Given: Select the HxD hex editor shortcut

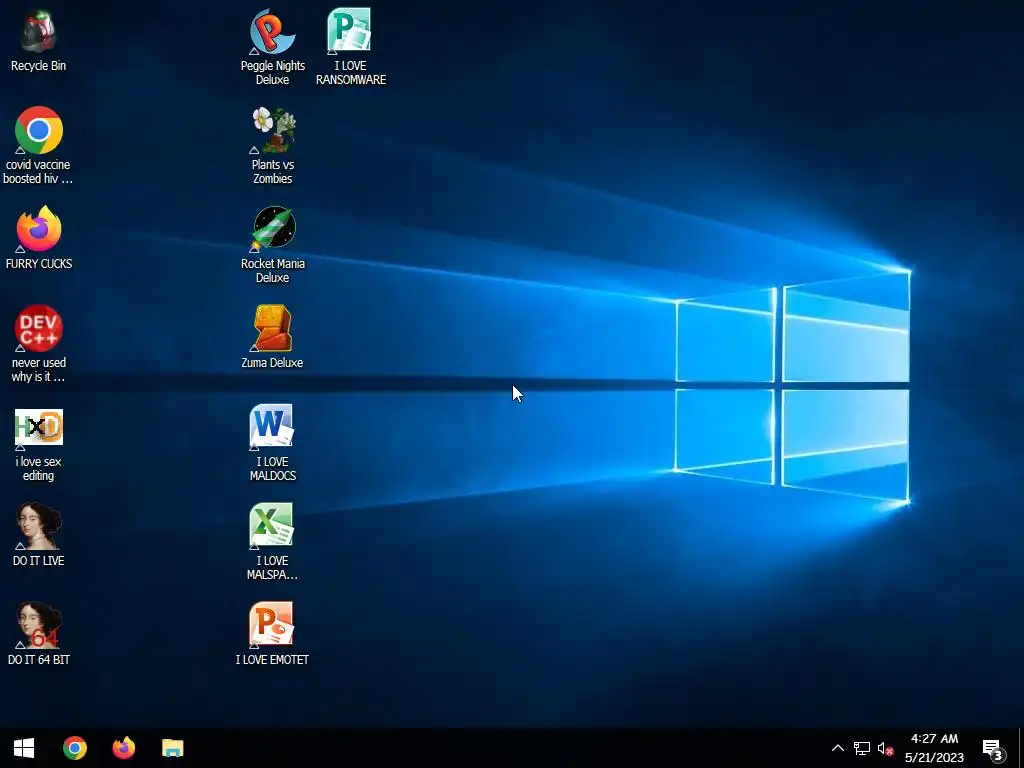Looking at the screenshot, I should pos(39,445).
